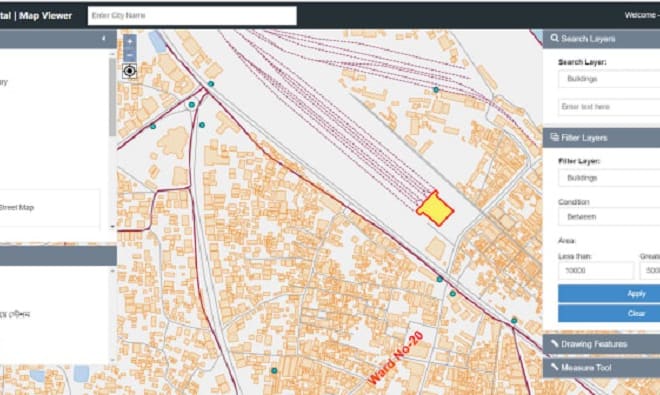Collapse the Filter Layers panel header
Viewport: 660px width, 395px height.
[601, 138]
